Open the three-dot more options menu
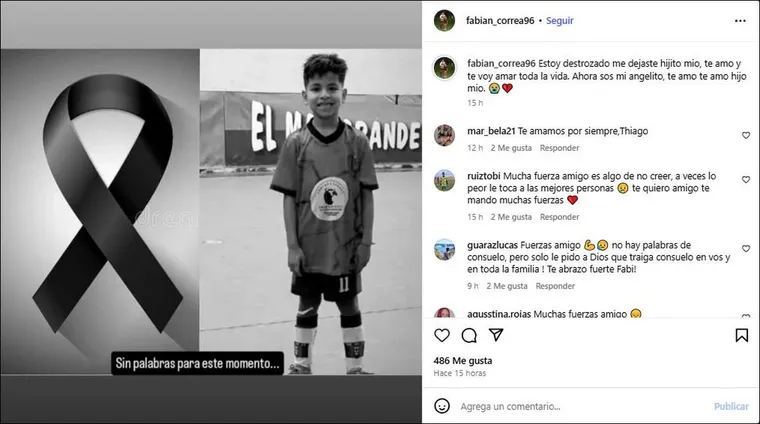760x424 pixels. coord(740,21)
